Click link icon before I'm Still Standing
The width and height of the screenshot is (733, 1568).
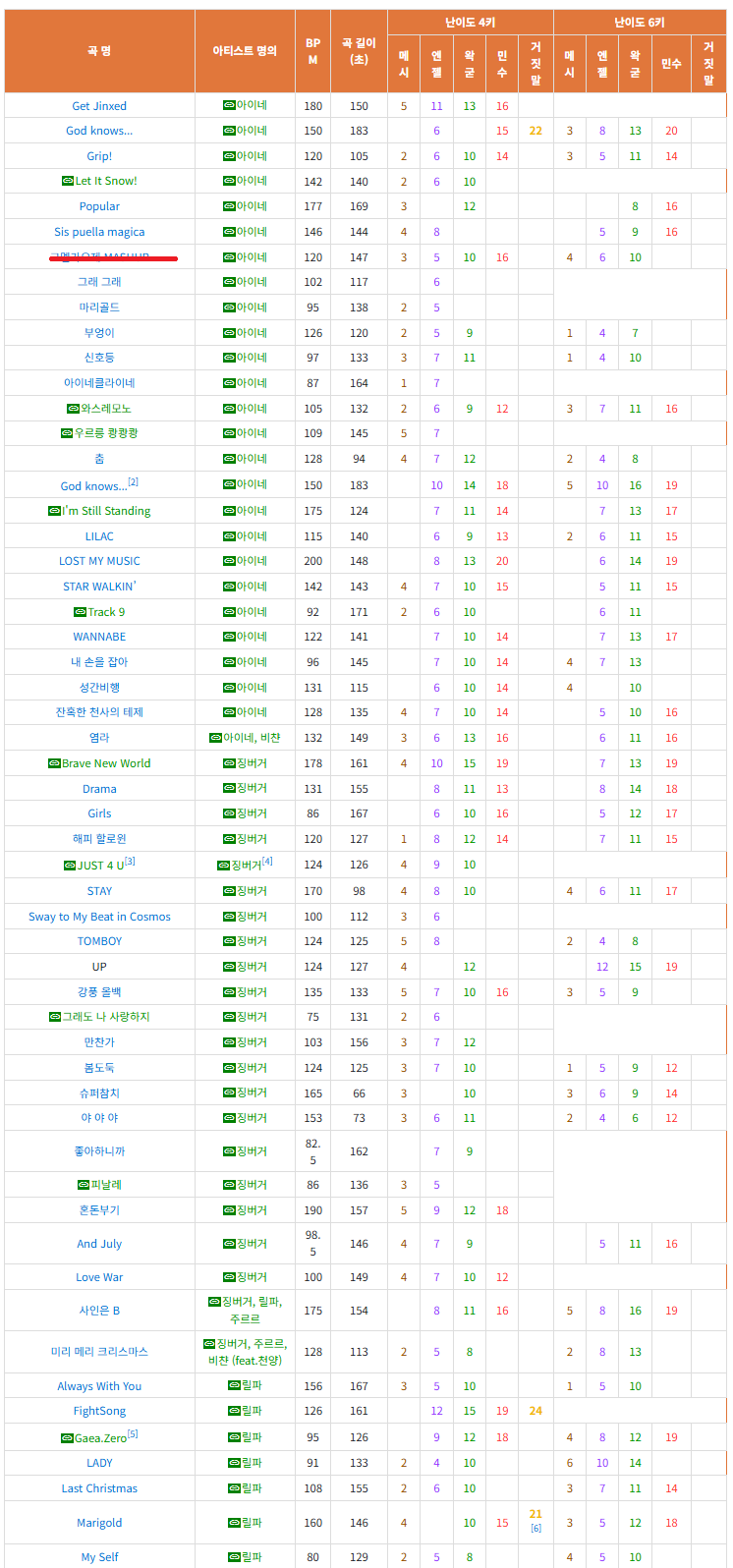point(54,511)
